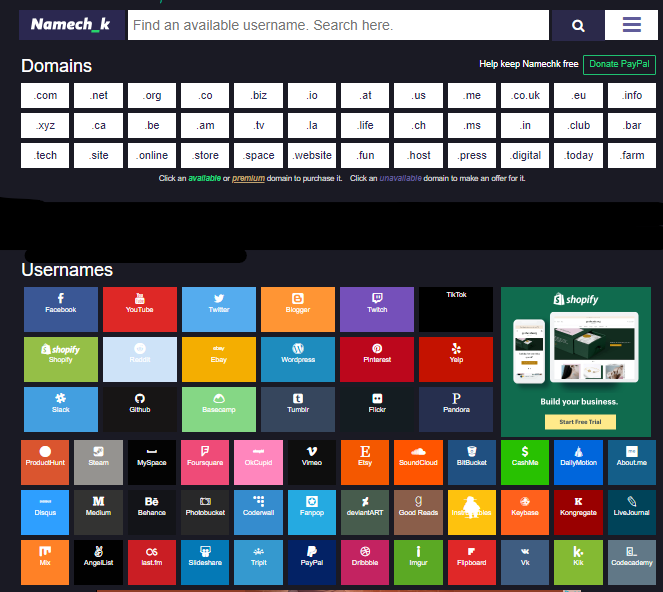Image resolution: width=663 pixels, height=592 pixels.
Task: Click the Pandora tile
Action: point(456,409)
